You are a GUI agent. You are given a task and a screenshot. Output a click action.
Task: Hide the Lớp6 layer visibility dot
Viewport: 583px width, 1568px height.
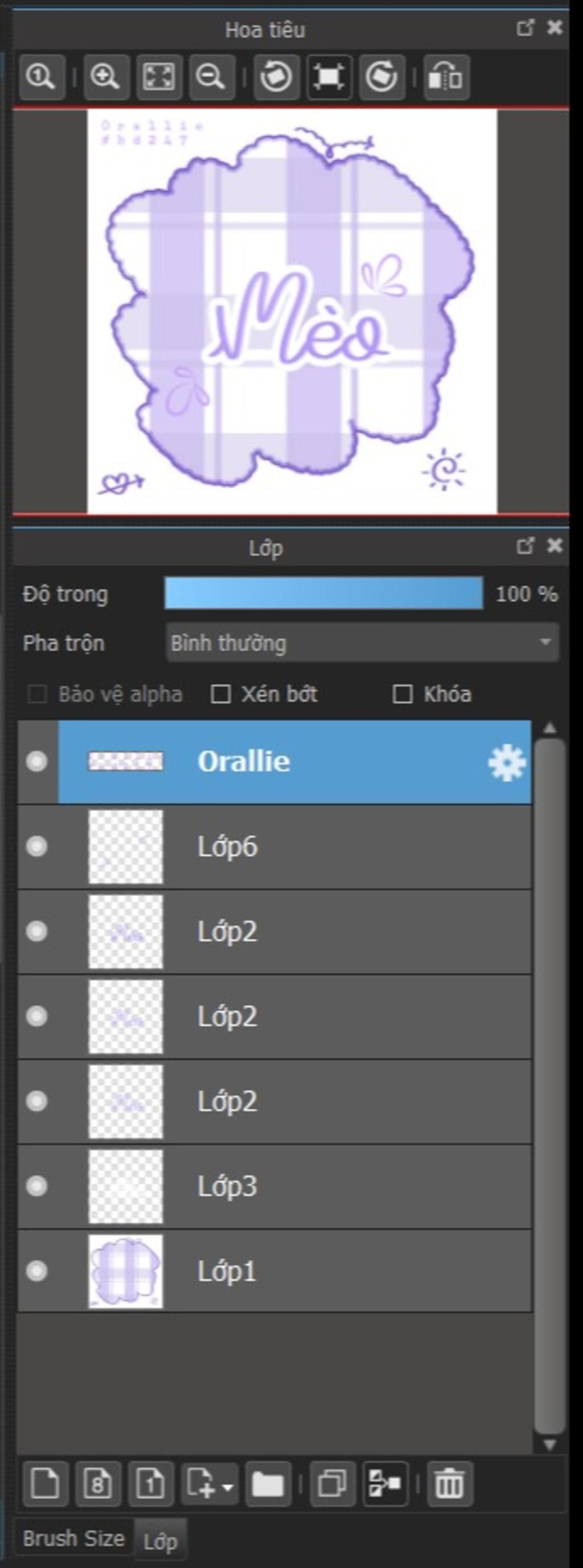[37, 846]
